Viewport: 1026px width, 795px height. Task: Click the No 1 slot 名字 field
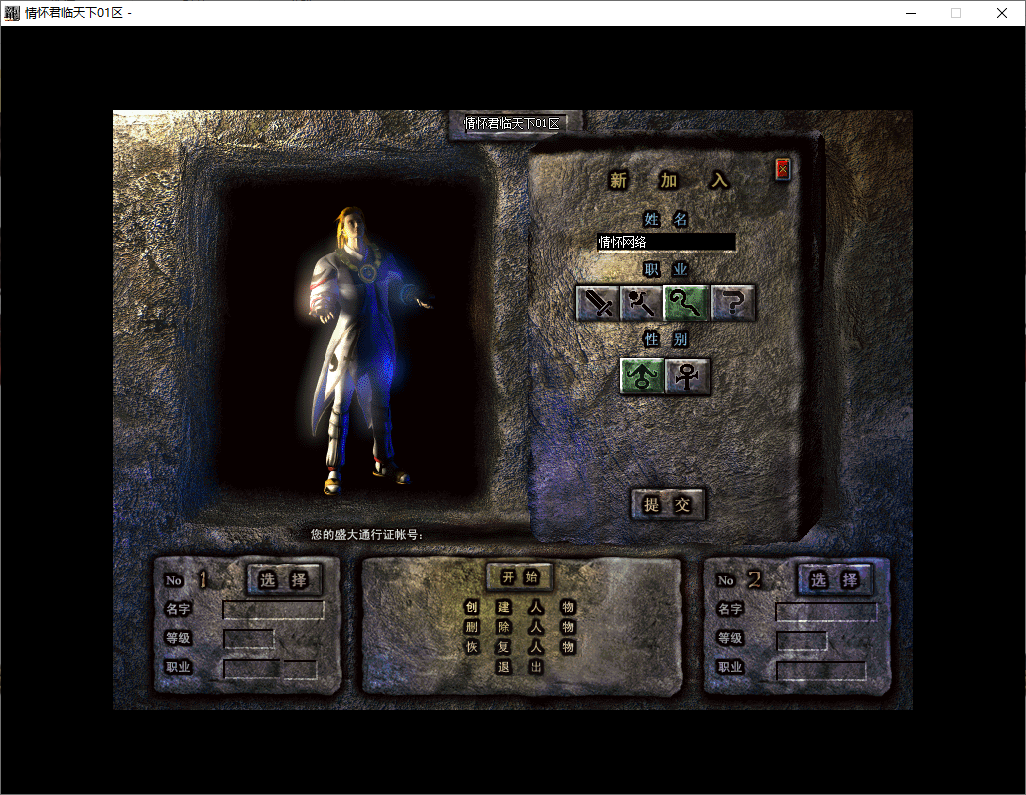click(x=274, y=610)
